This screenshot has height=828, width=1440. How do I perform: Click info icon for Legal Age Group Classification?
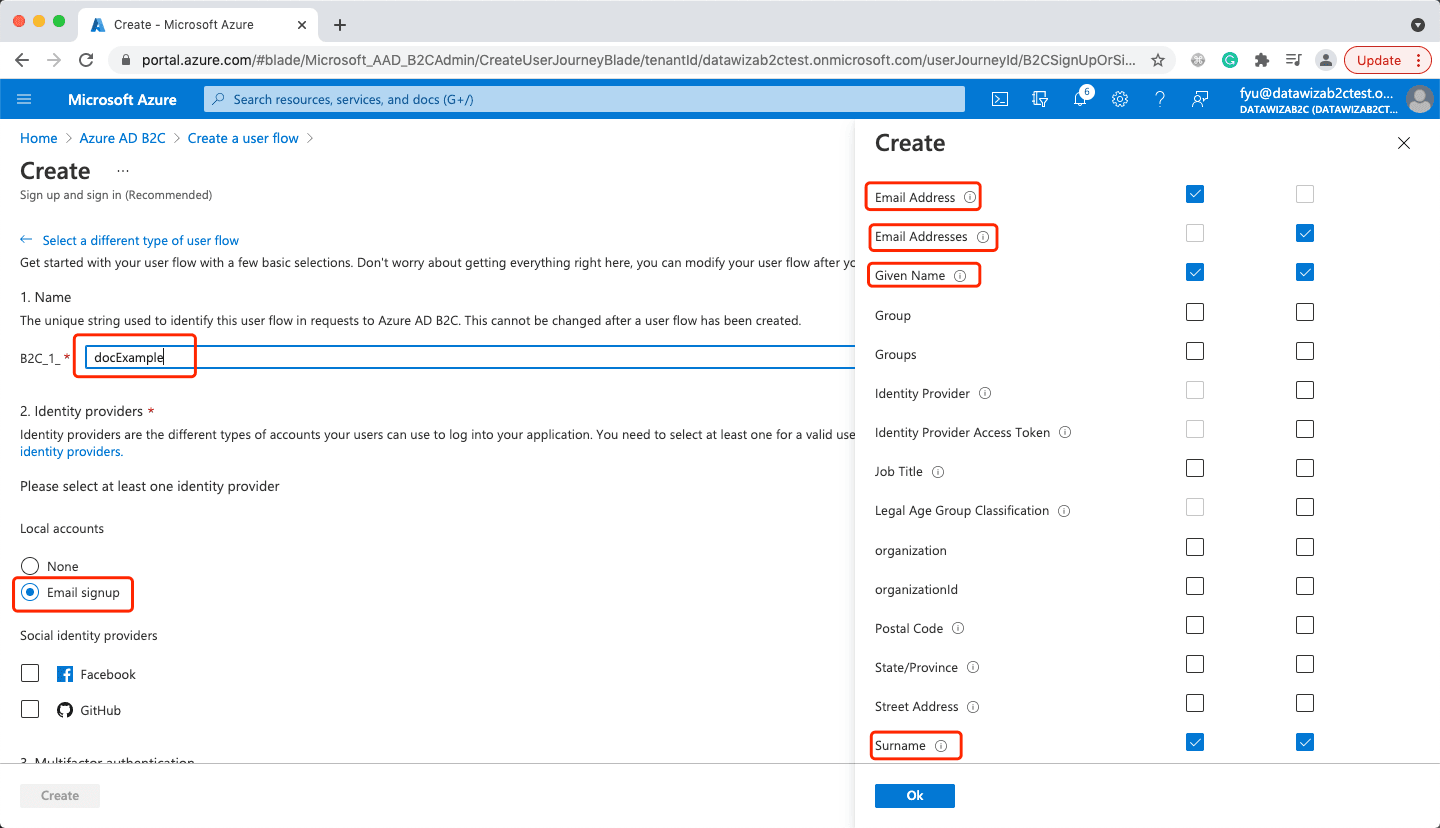(x=1064, y=510)
